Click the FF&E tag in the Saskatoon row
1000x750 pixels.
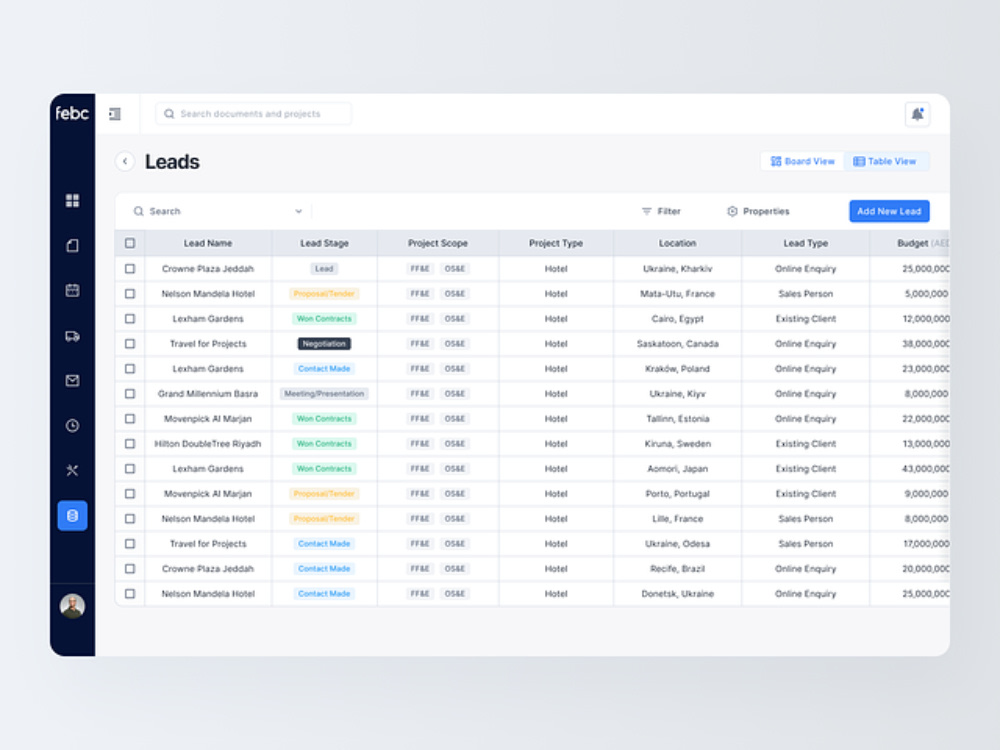click(x=420, y=344)
